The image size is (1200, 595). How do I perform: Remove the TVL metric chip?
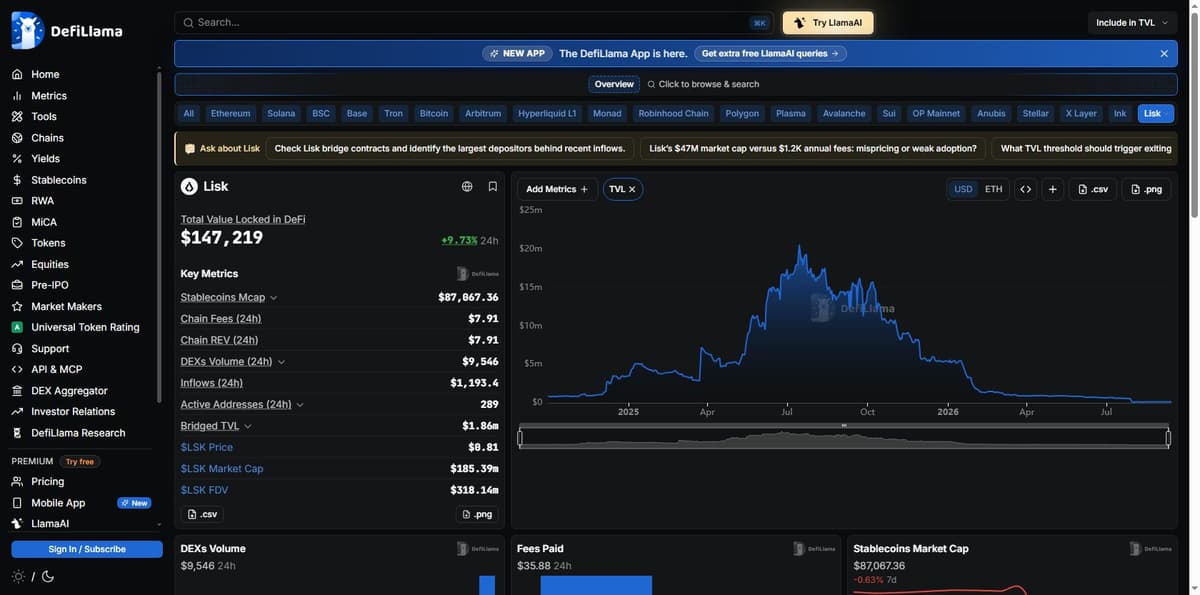pos(632,189)
